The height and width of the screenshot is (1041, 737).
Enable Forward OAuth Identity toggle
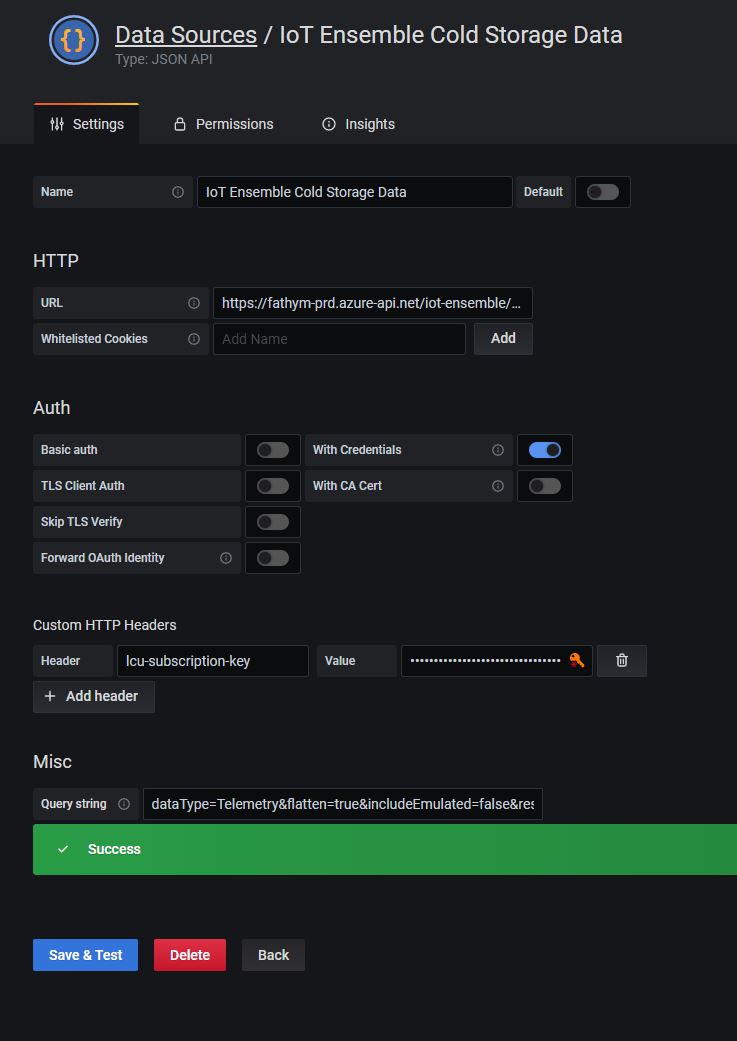[x=273, y=558]
